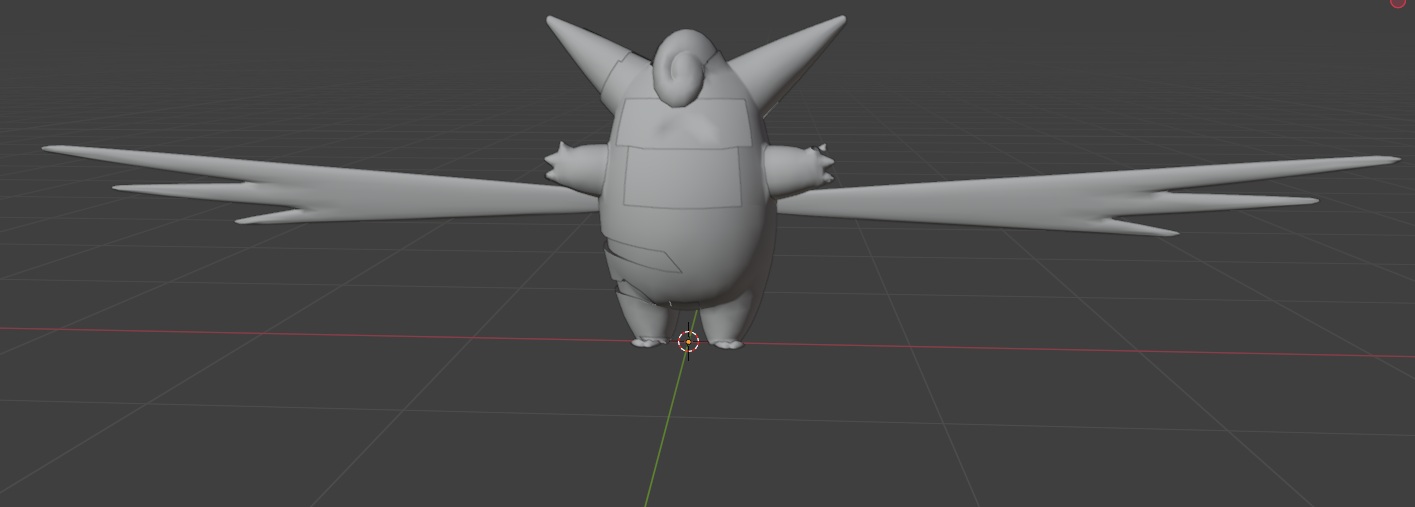Viewport: 1415px width, 507px height.
Task: Click the long spiked wing extending right
Action: [x=1085, y=196]
